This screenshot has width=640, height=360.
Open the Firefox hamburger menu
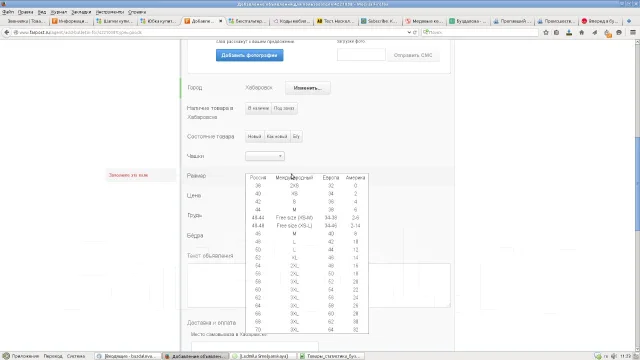coord(633,32)
